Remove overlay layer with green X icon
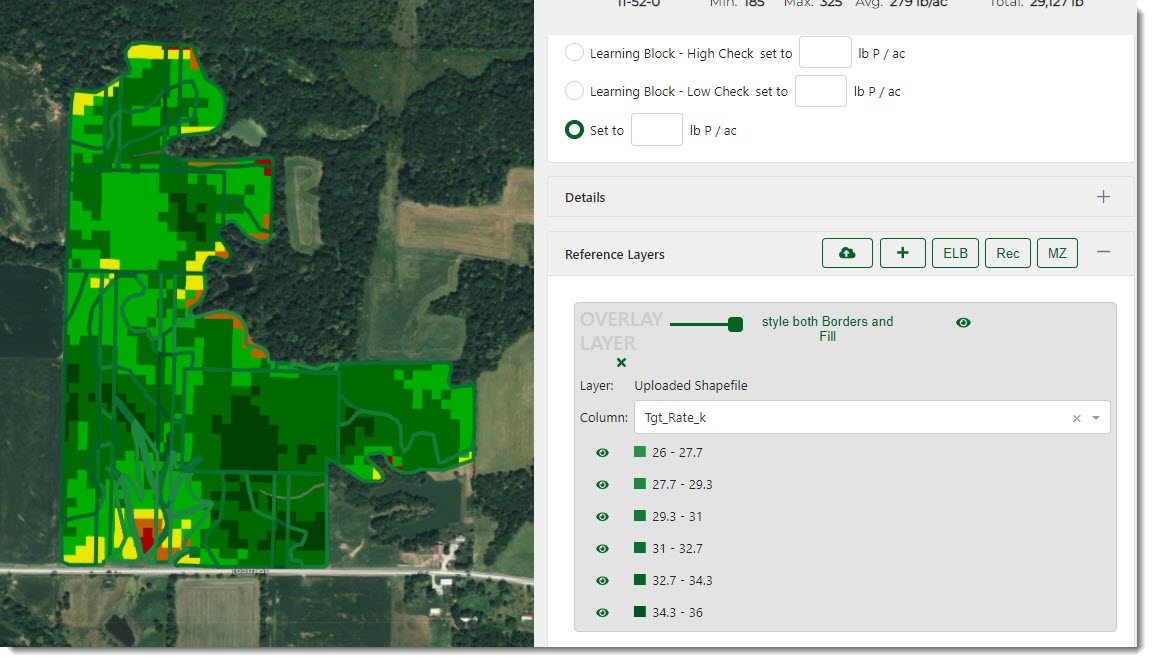Viewport: 1152px width, 662px height. point(621,363)
